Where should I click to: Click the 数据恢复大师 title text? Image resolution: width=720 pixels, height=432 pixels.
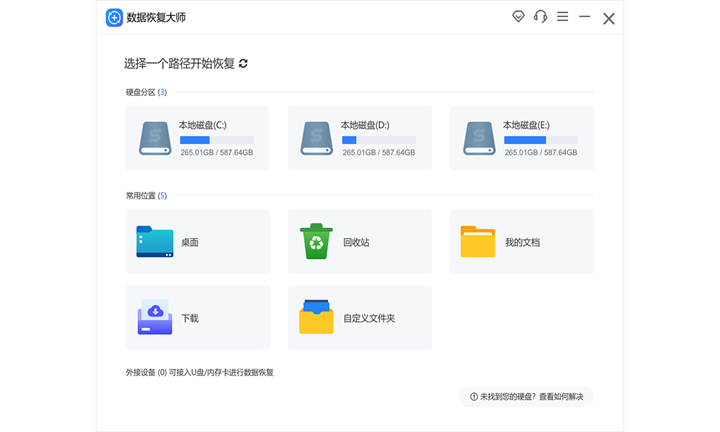click(156, 17)
